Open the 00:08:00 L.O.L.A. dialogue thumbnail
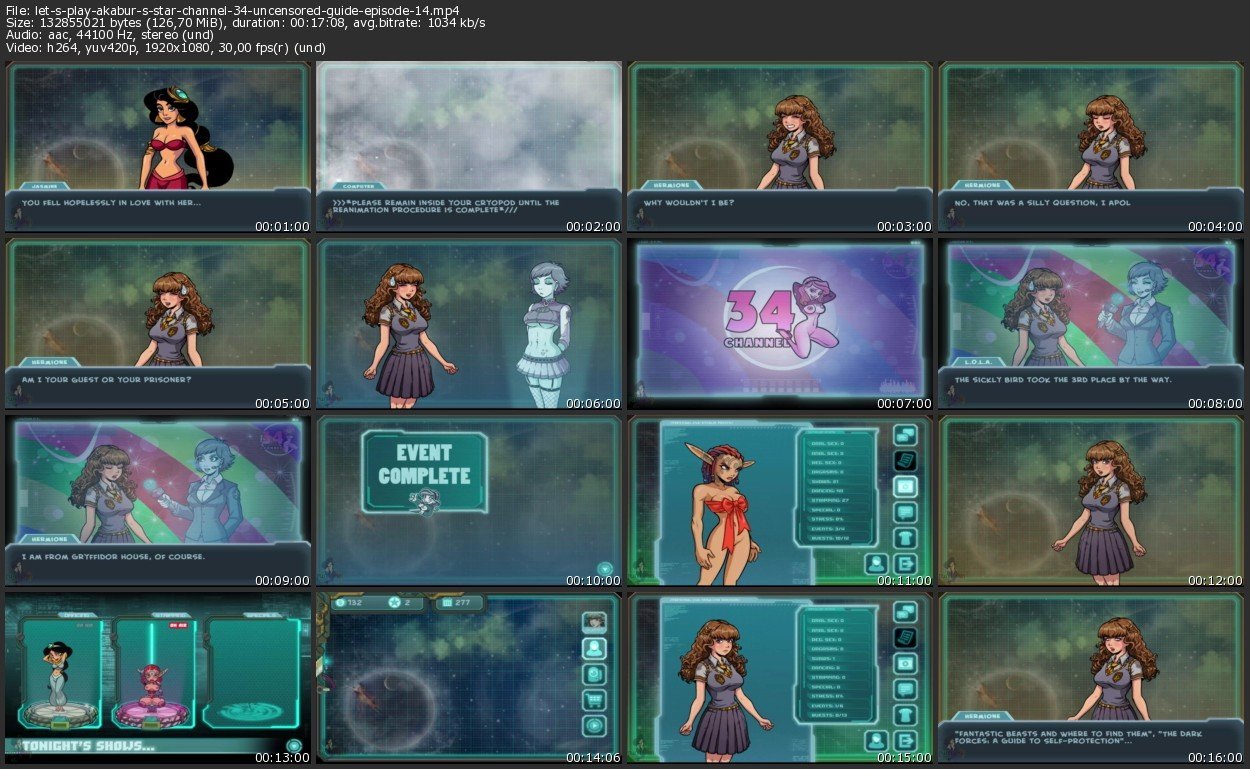Viewport: 1250px width, 769px height. click(1091, 324)
